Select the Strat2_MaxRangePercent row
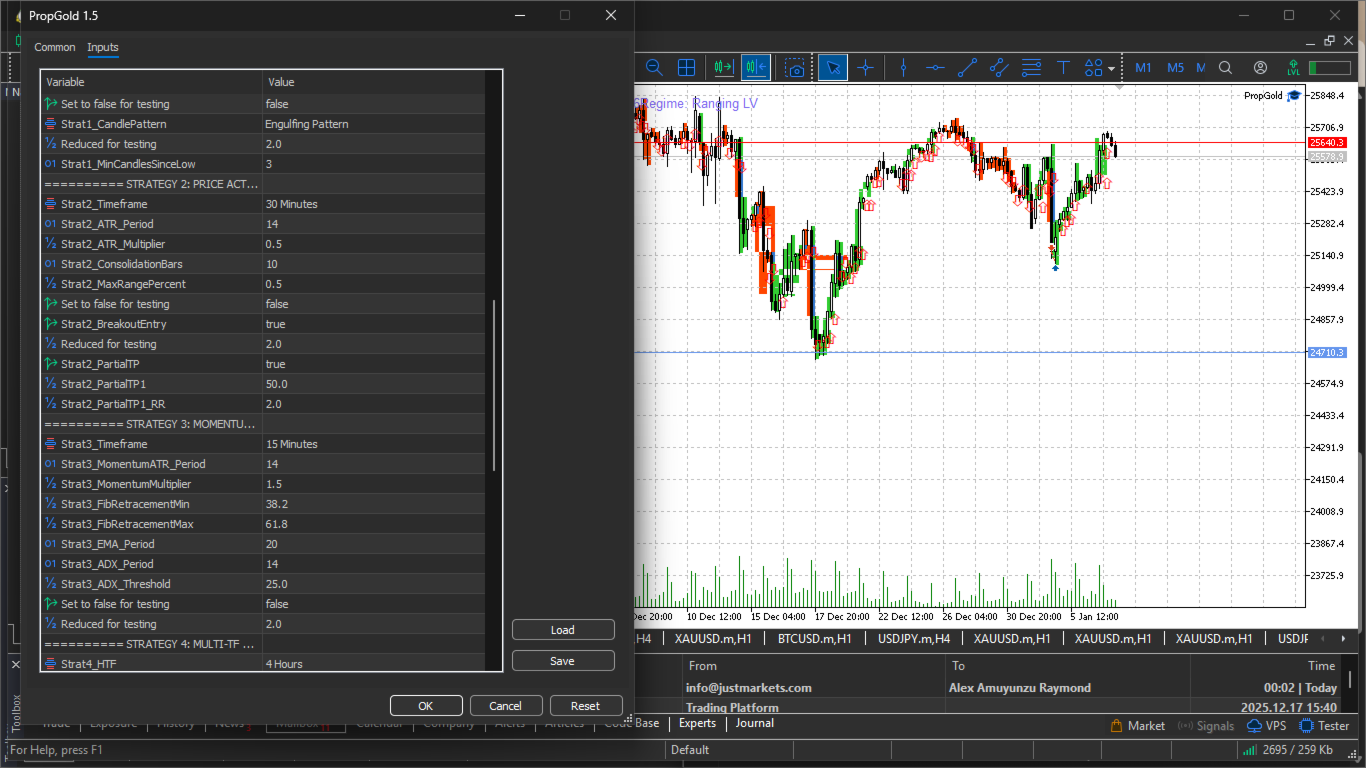 click(263, 284)
